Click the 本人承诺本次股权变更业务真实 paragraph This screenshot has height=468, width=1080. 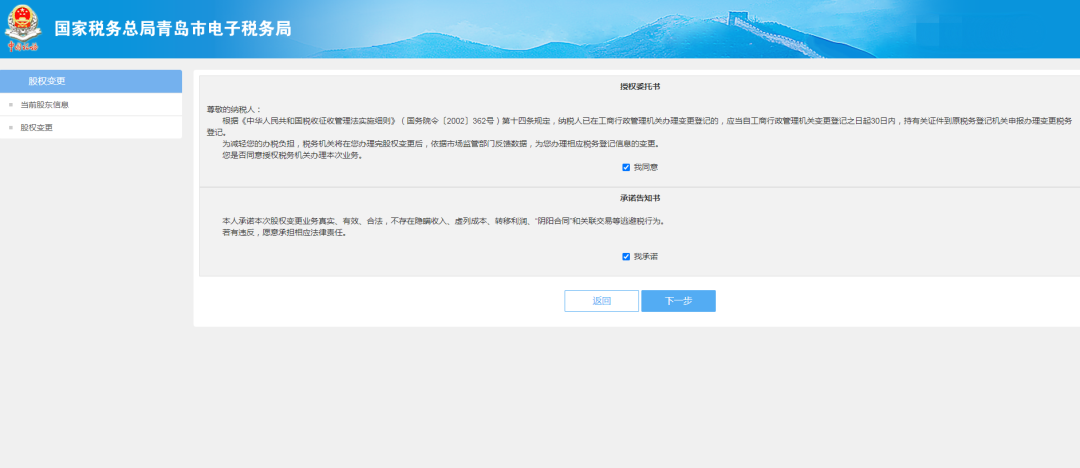point(443,222)
